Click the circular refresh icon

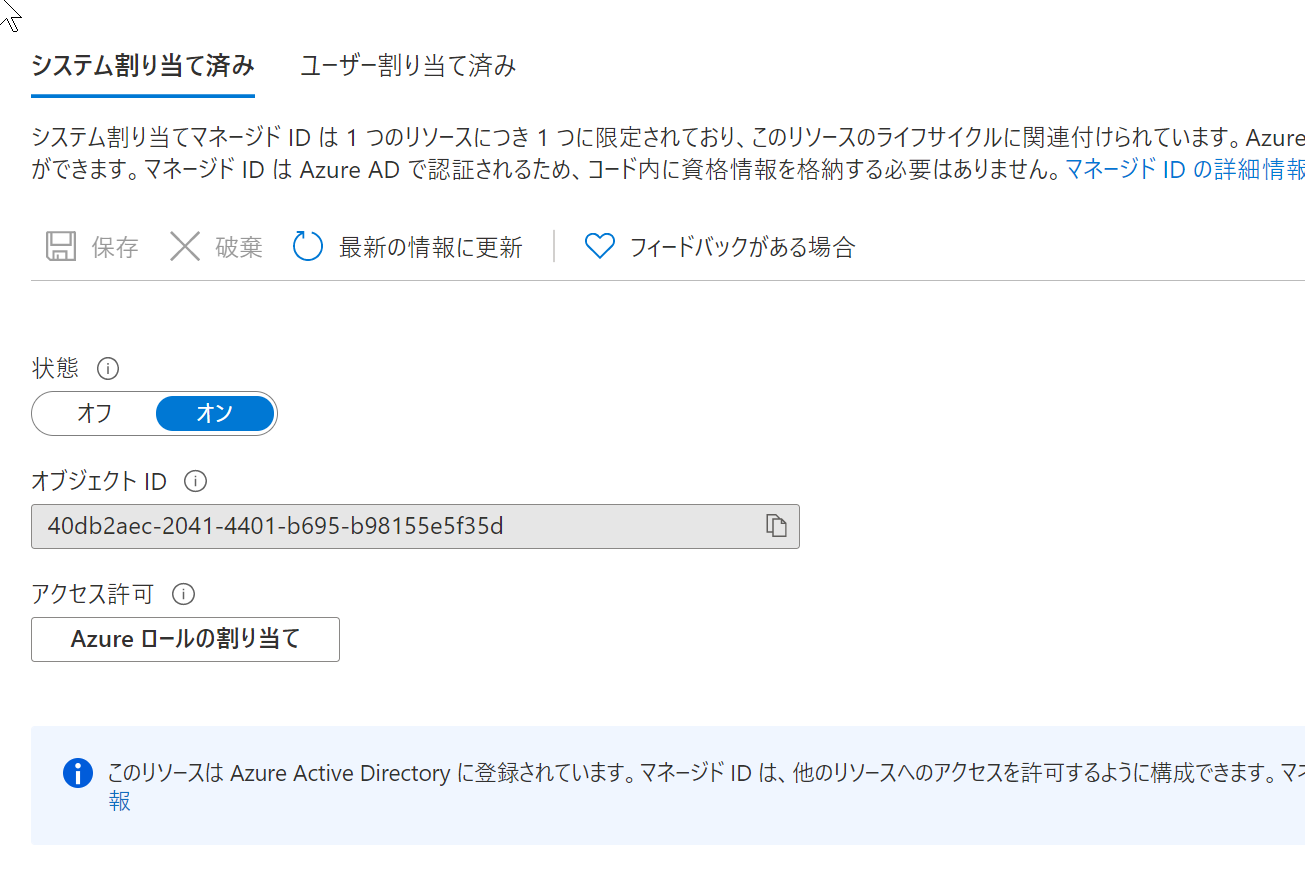tap(307, 246)
